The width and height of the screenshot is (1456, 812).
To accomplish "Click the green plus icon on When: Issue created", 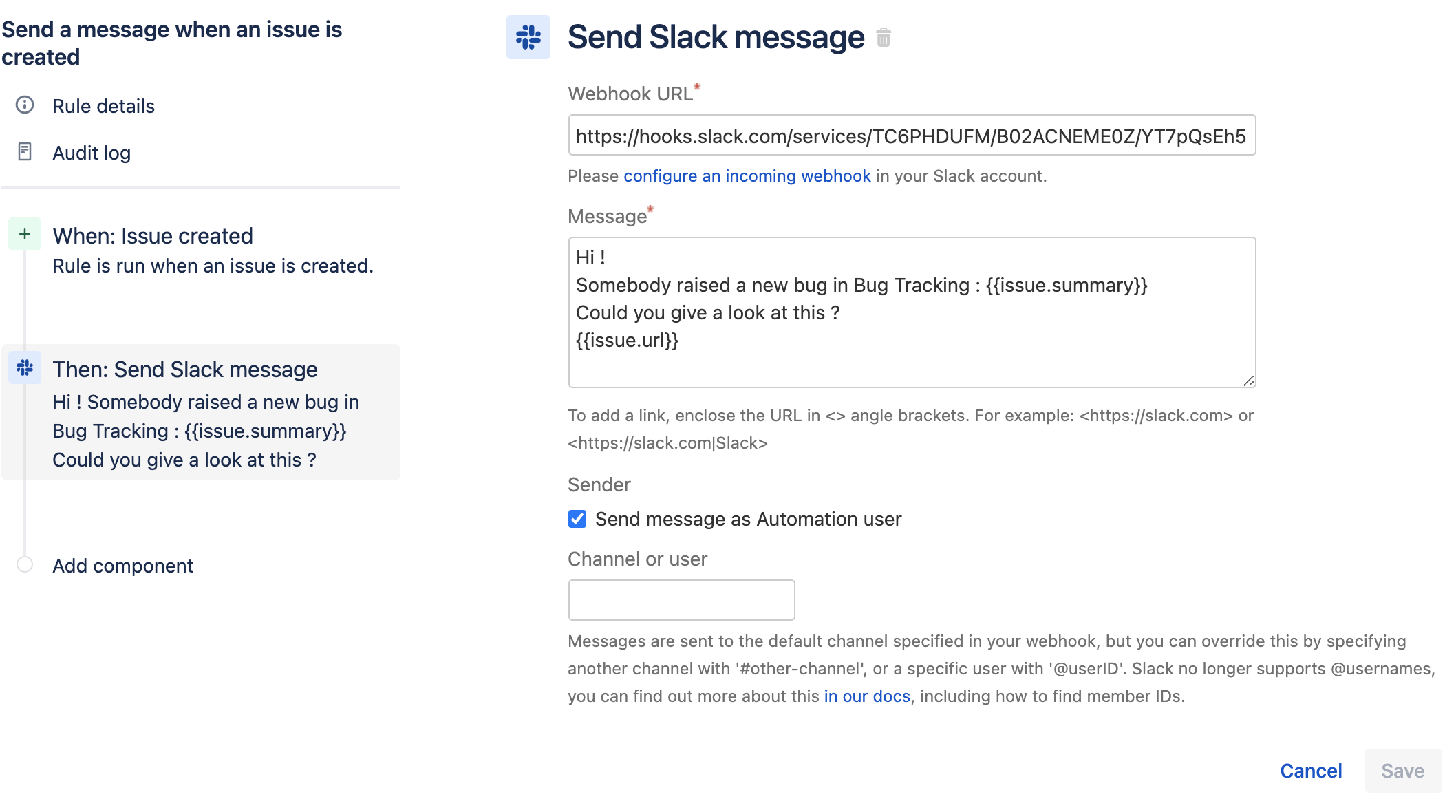I will coord(25,234).
